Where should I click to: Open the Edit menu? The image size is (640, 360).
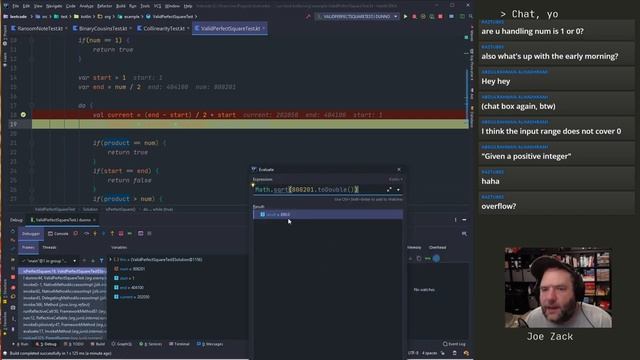(x=27, y=6)
